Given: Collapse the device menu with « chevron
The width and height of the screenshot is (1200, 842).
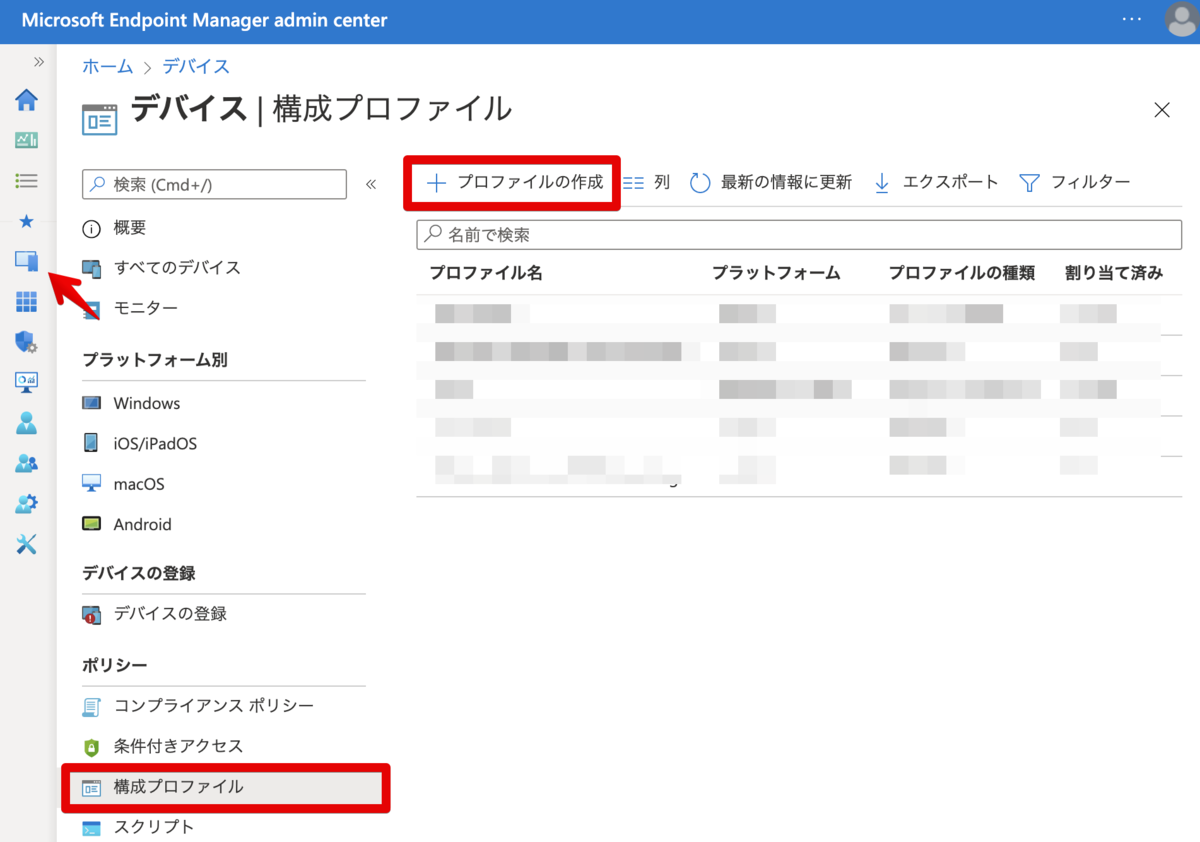Looking at the screenshot, I should [x=370, y=184].
